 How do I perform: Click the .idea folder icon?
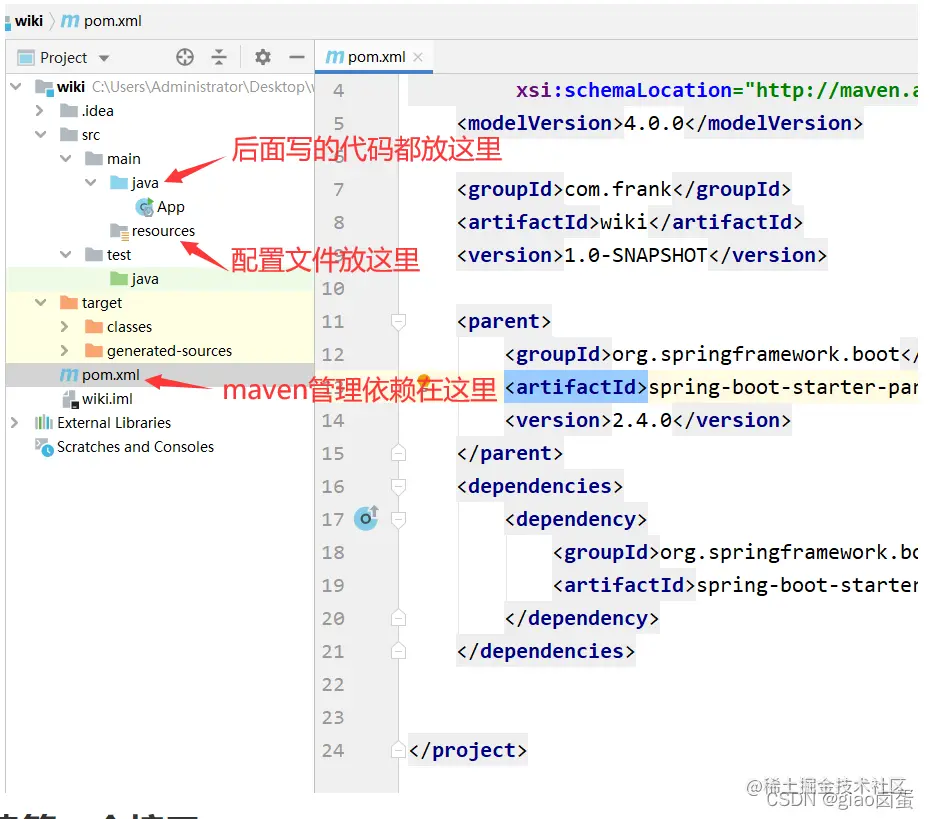coord(69,111)
